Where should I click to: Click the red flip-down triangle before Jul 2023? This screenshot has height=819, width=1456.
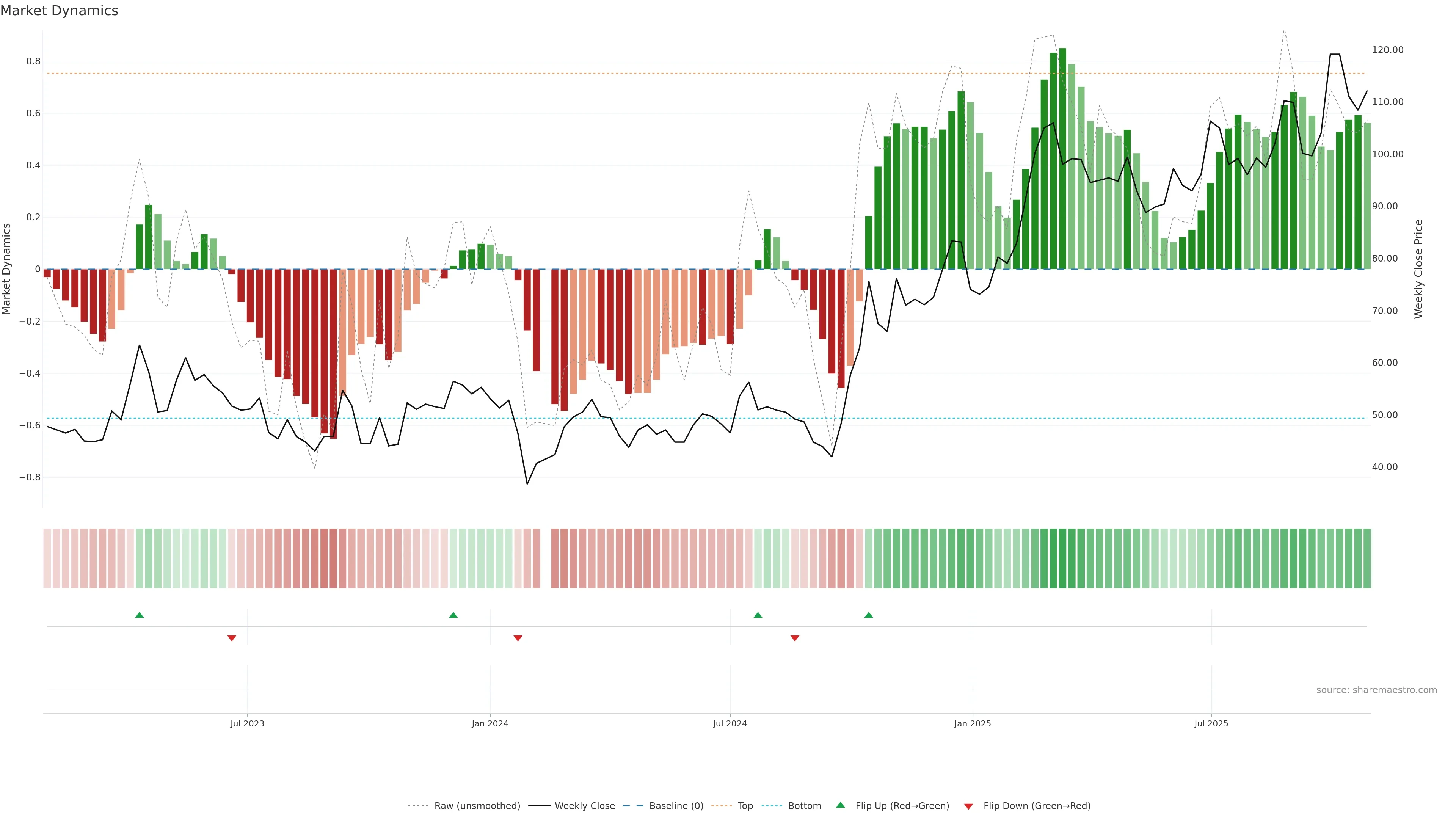coord(232,638)
